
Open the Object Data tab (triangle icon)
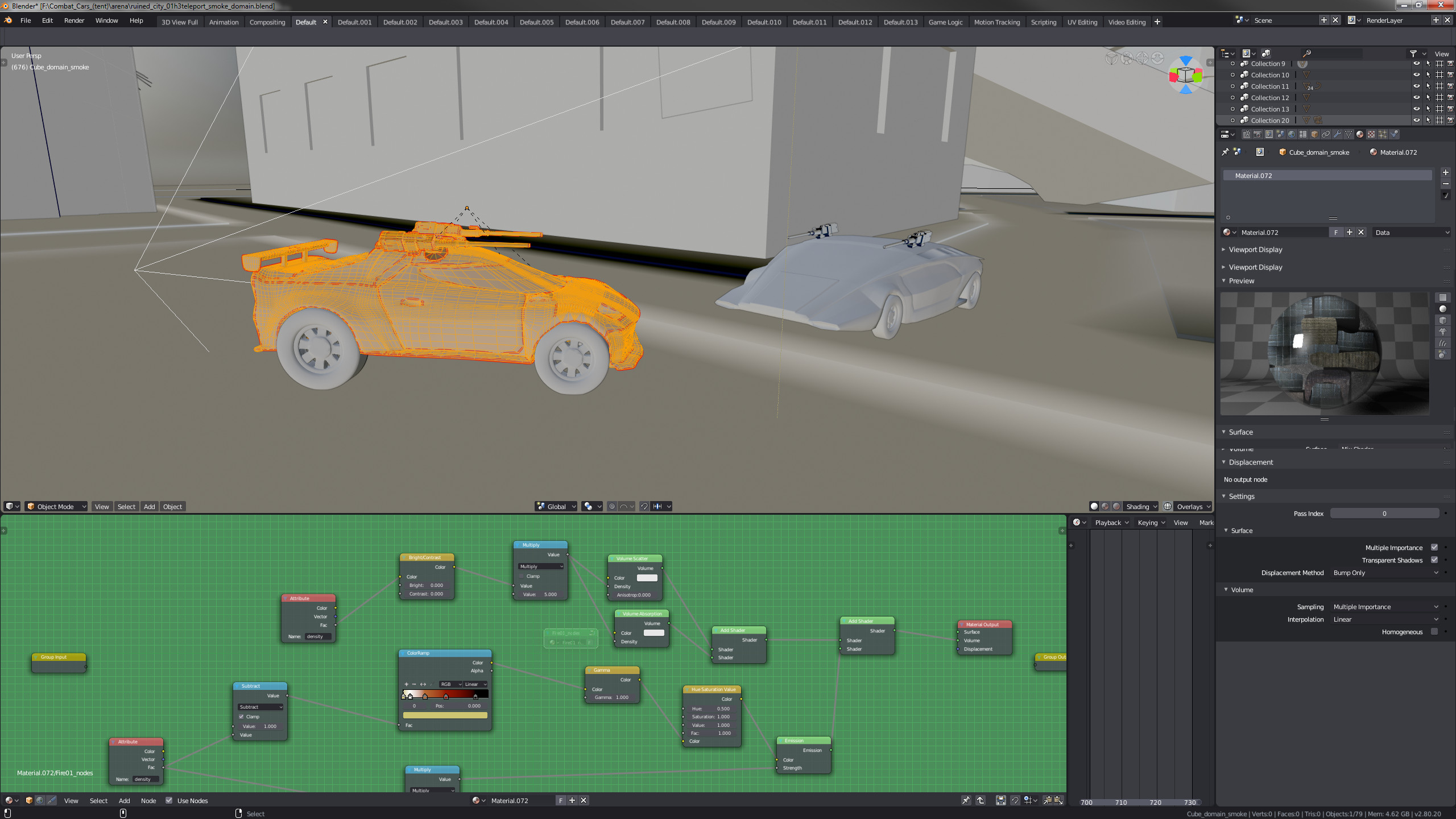(x=1349, y=134)
